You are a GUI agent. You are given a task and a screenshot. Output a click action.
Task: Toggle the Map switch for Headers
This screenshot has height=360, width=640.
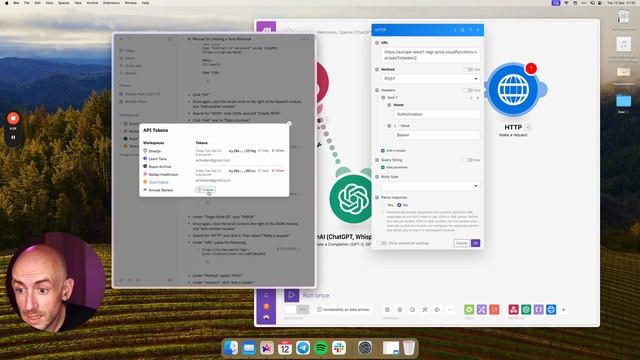[469, 90]
